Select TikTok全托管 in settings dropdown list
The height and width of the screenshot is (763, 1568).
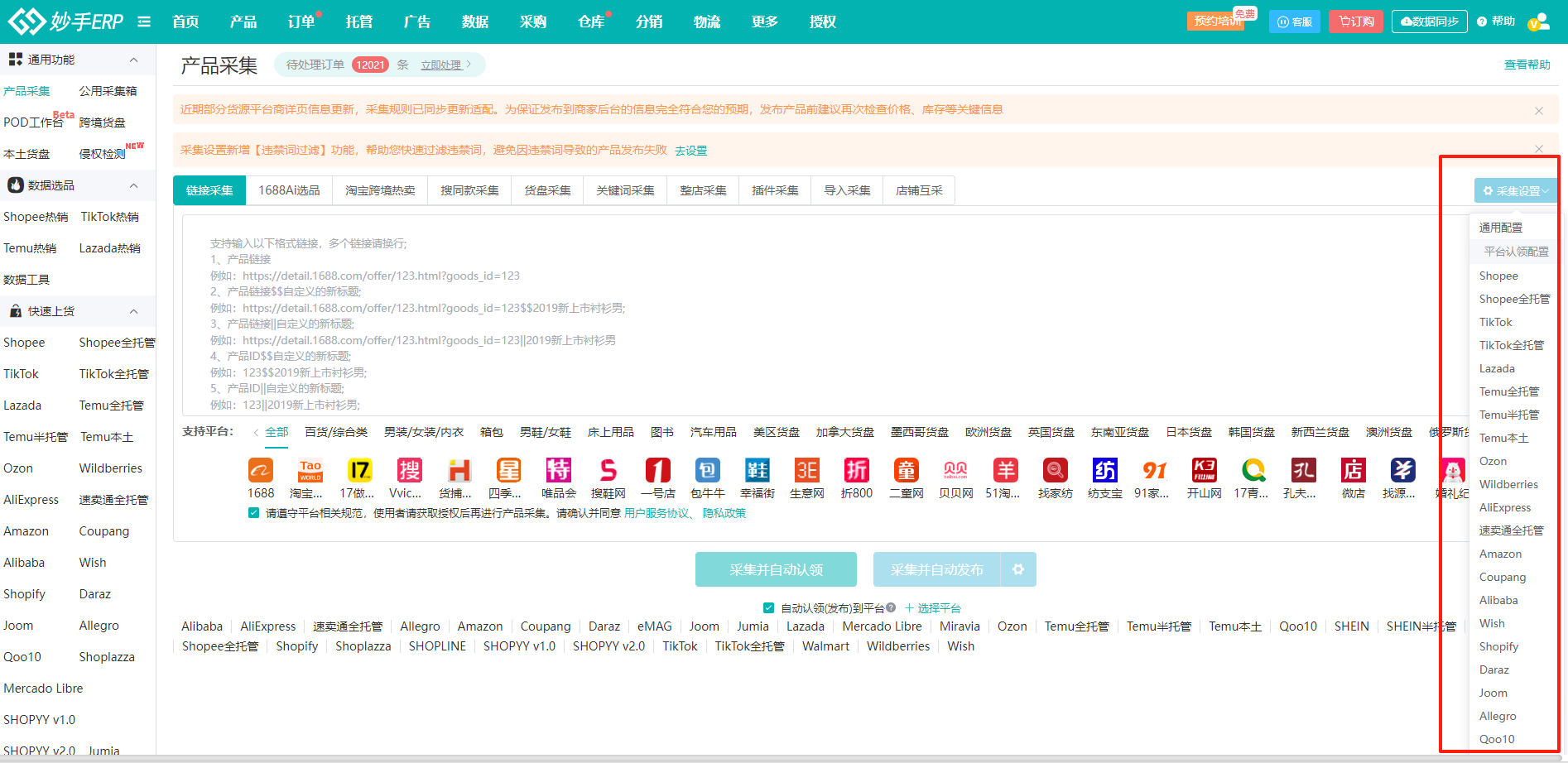point(1511,345)
